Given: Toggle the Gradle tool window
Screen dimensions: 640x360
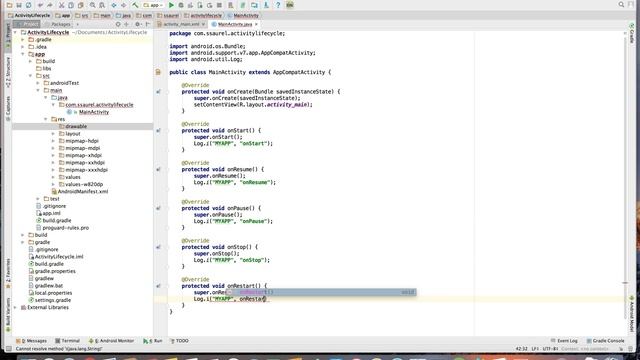Looking at the screenshot, I should click(631, 33).
